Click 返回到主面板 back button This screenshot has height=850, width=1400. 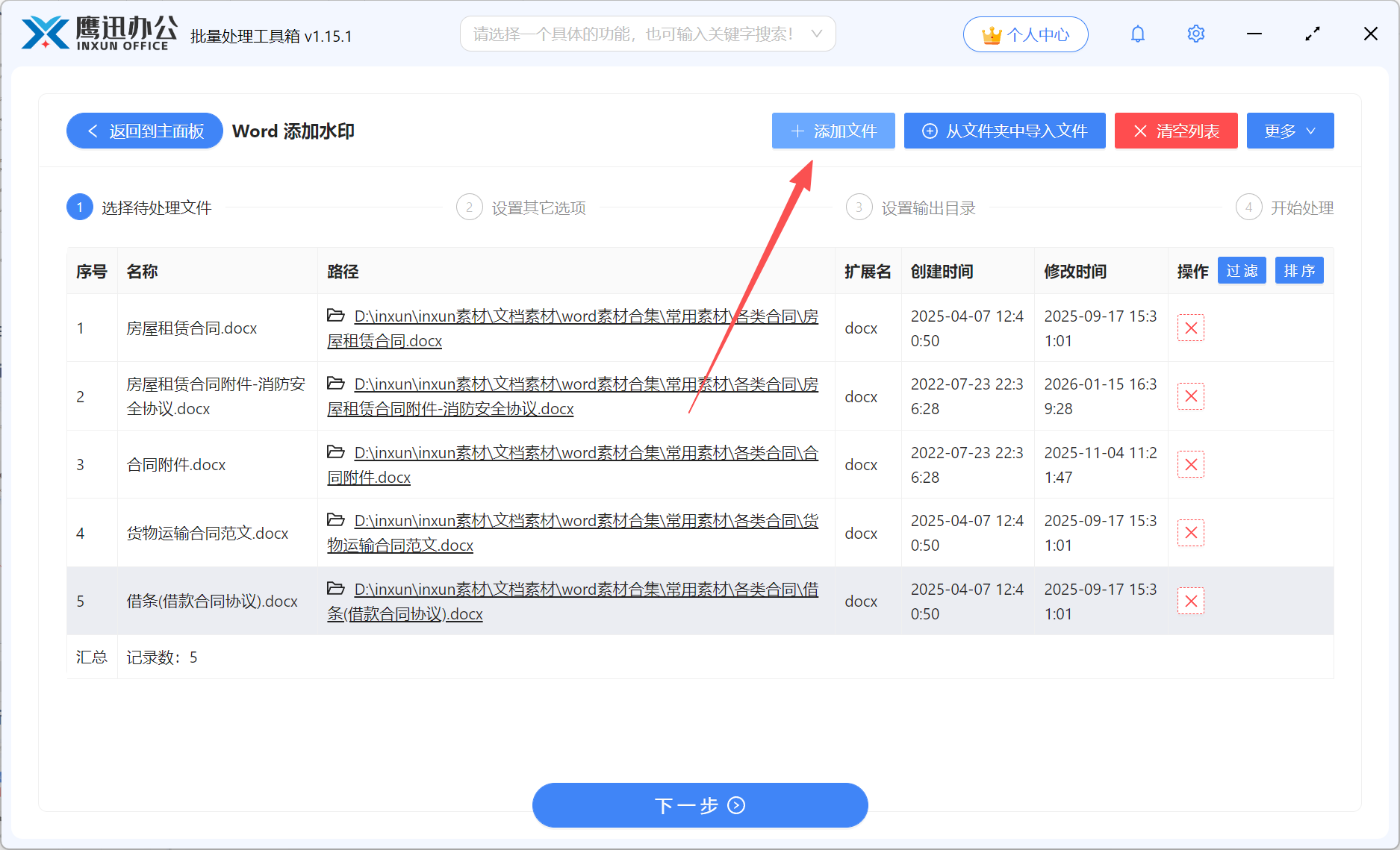[145, 131]
